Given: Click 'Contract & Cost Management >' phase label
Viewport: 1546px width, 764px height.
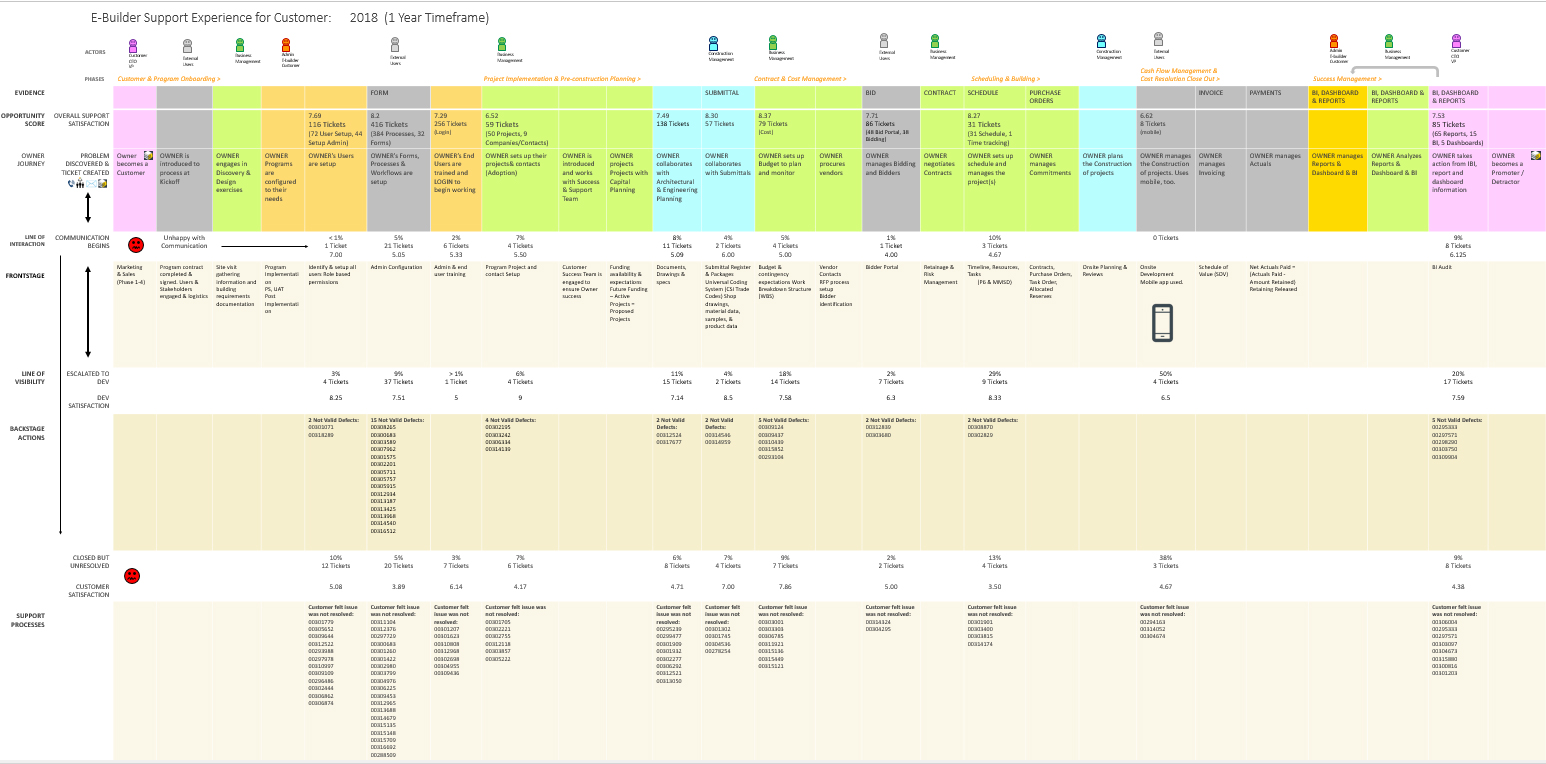Looking at the screenshot, I should point(800,78).
